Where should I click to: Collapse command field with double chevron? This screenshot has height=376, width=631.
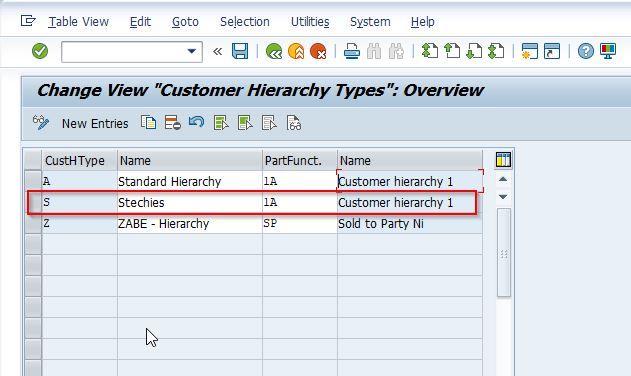(x=217, y=51)
